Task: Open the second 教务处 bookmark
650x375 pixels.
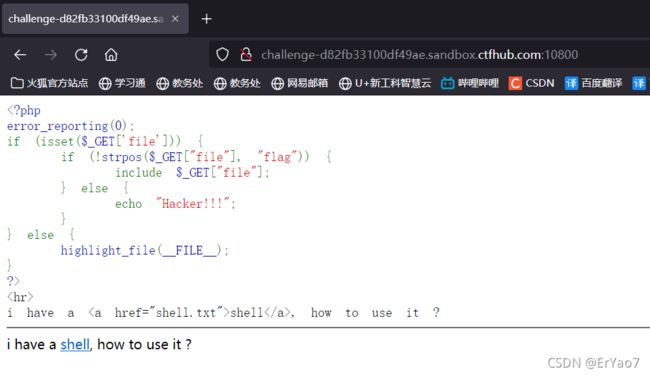Action: point(237,83)
